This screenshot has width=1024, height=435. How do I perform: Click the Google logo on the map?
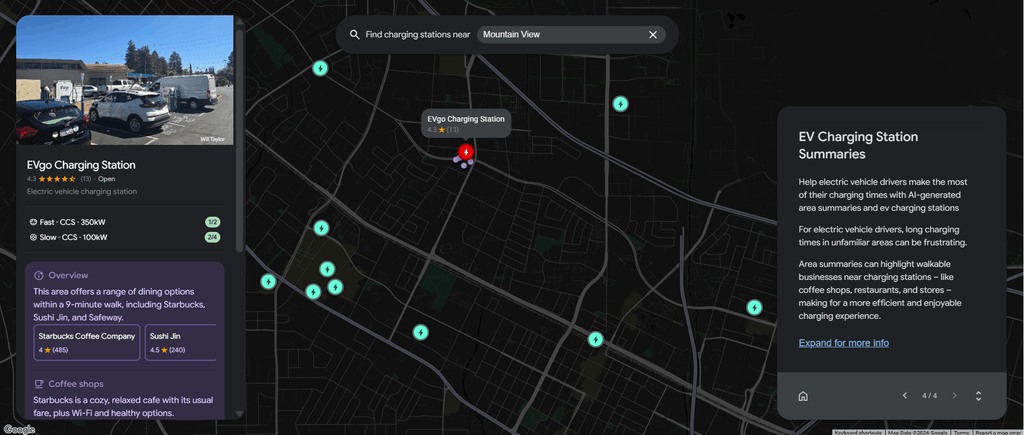[18, 429]
